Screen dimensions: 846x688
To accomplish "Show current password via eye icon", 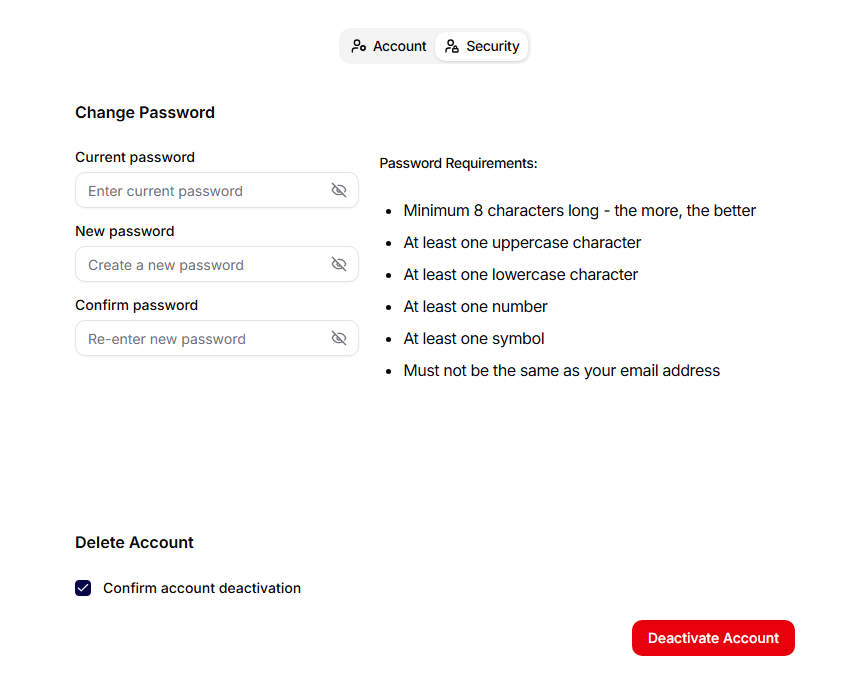I will [x=339, y=190].
